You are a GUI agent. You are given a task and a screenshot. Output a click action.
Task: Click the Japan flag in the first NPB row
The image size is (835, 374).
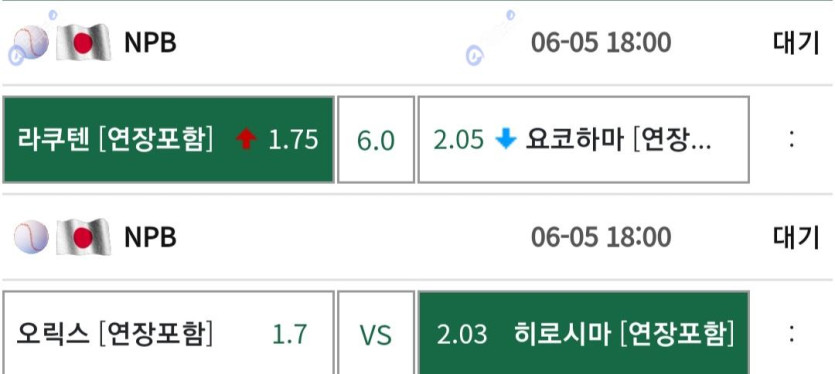point(84,42)
